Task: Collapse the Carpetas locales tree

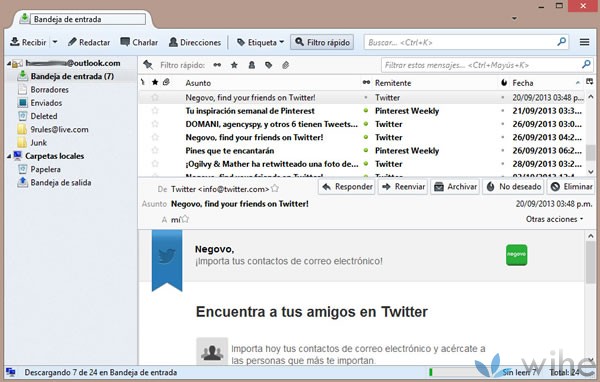Action: (x=9, y=156)
